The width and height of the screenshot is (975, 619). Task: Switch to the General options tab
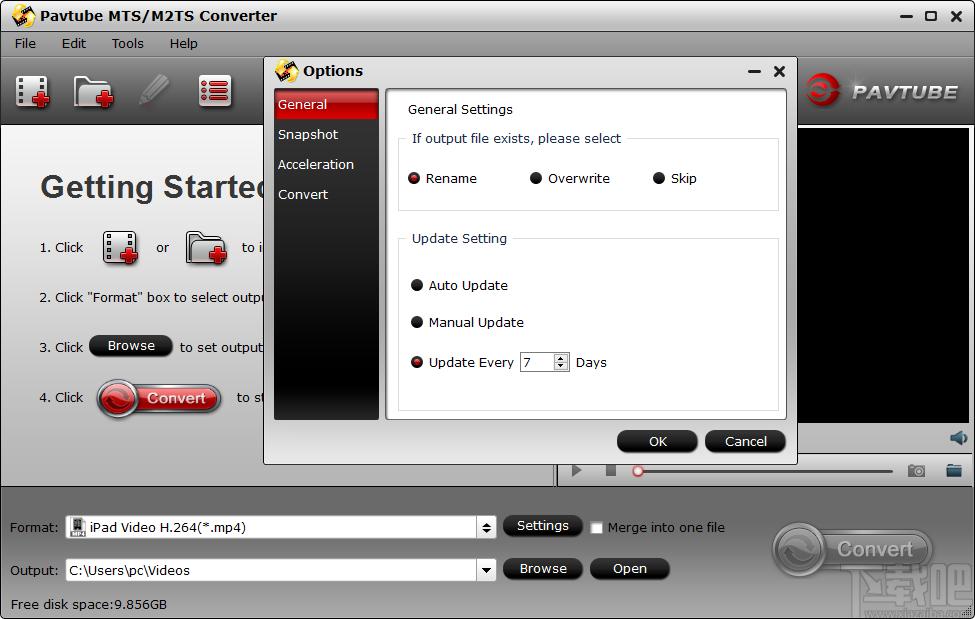[326, 105]
